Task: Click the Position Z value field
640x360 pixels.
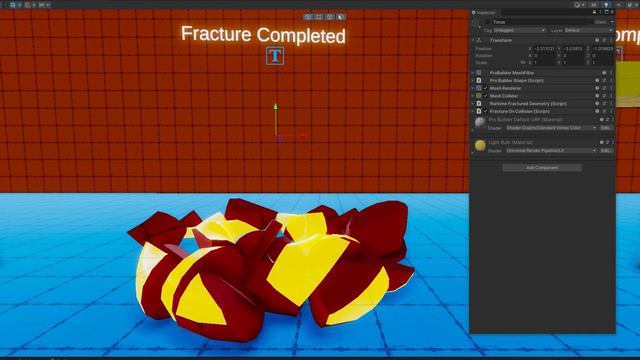Action: (603, 49)
